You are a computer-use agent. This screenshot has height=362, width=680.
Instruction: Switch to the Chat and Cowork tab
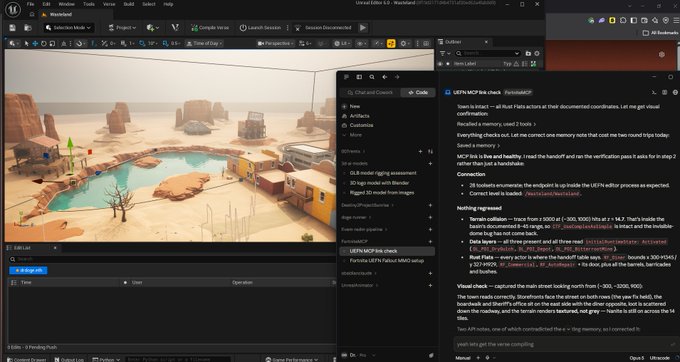point(369,92)
